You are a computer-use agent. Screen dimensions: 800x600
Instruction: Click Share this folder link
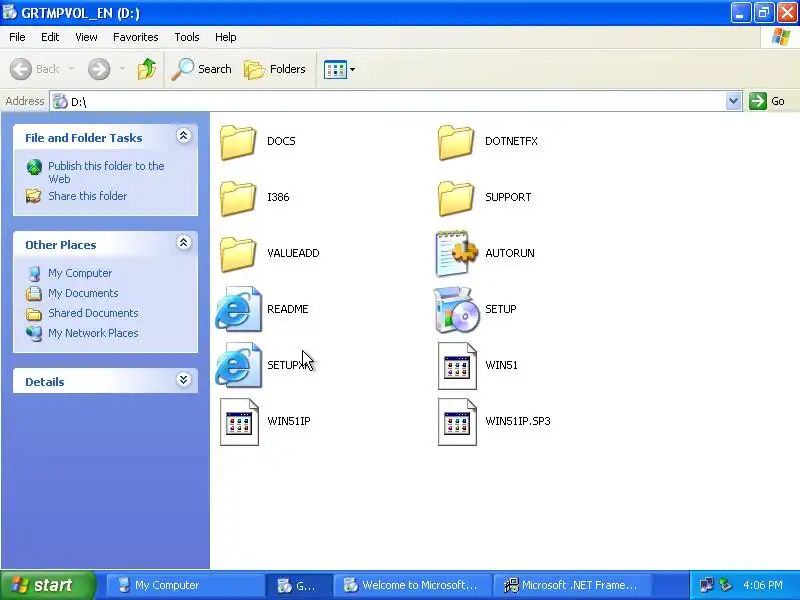click(87, 196)
